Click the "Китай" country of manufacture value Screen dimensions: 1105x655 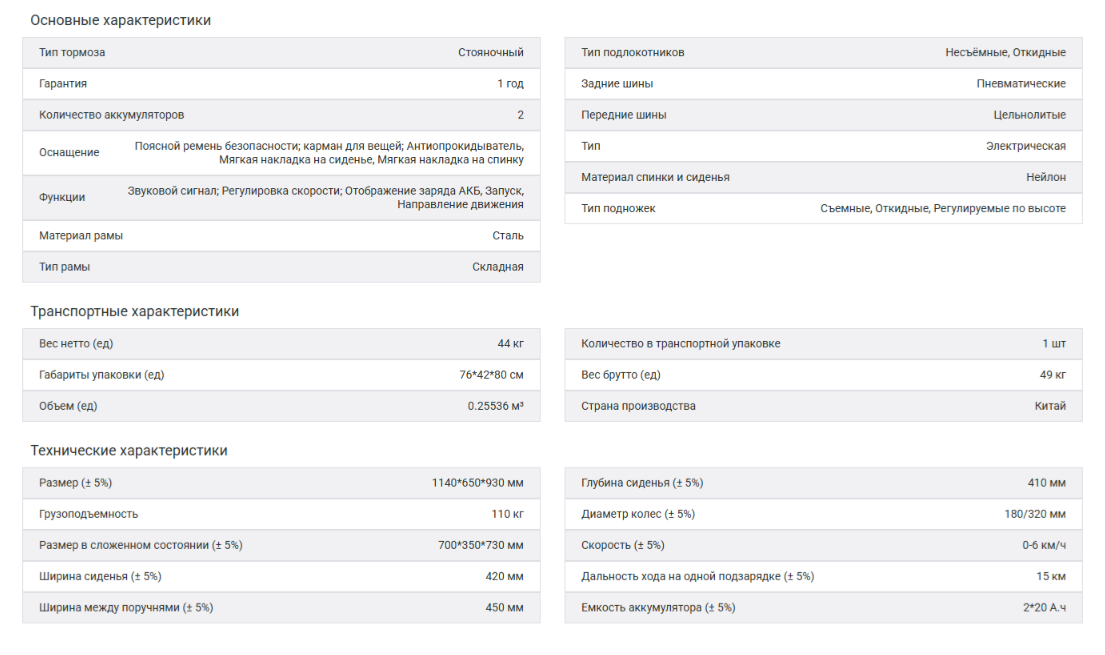click(x=1050, y=406)
